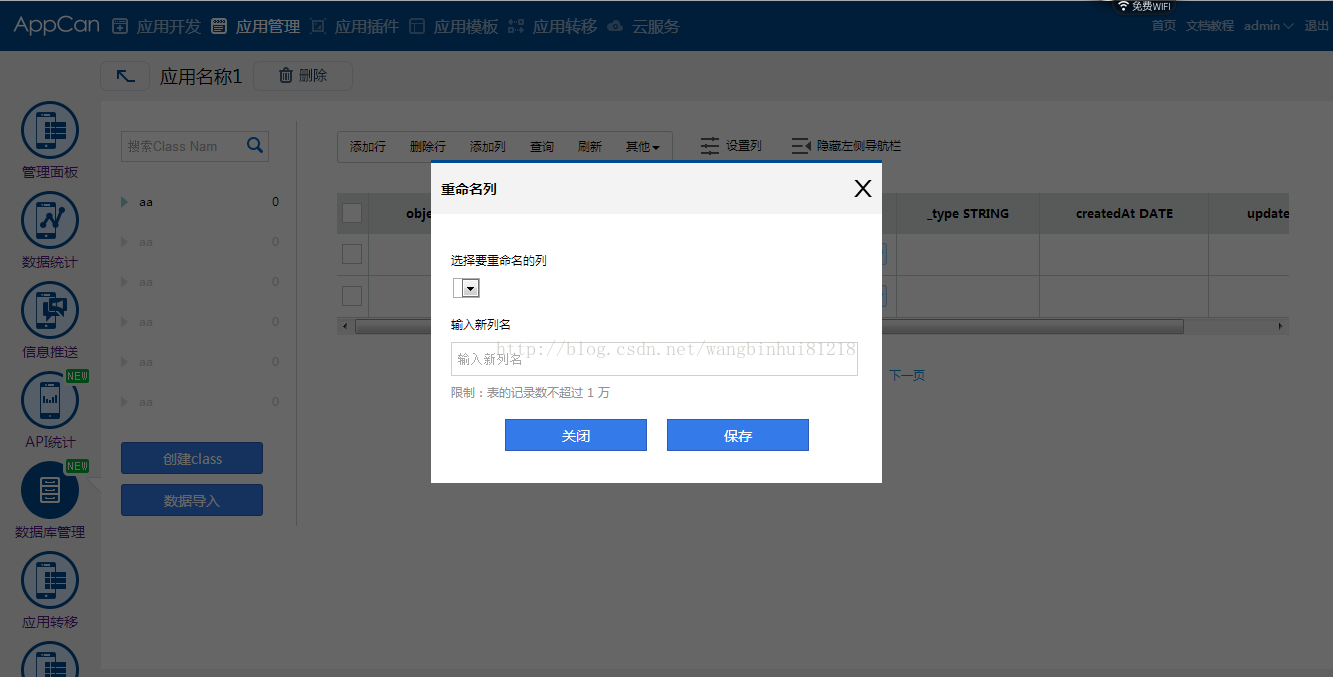1333x677 pixels.
Task: Click the 查询 toolbar button
Action: tap(542, 147)
